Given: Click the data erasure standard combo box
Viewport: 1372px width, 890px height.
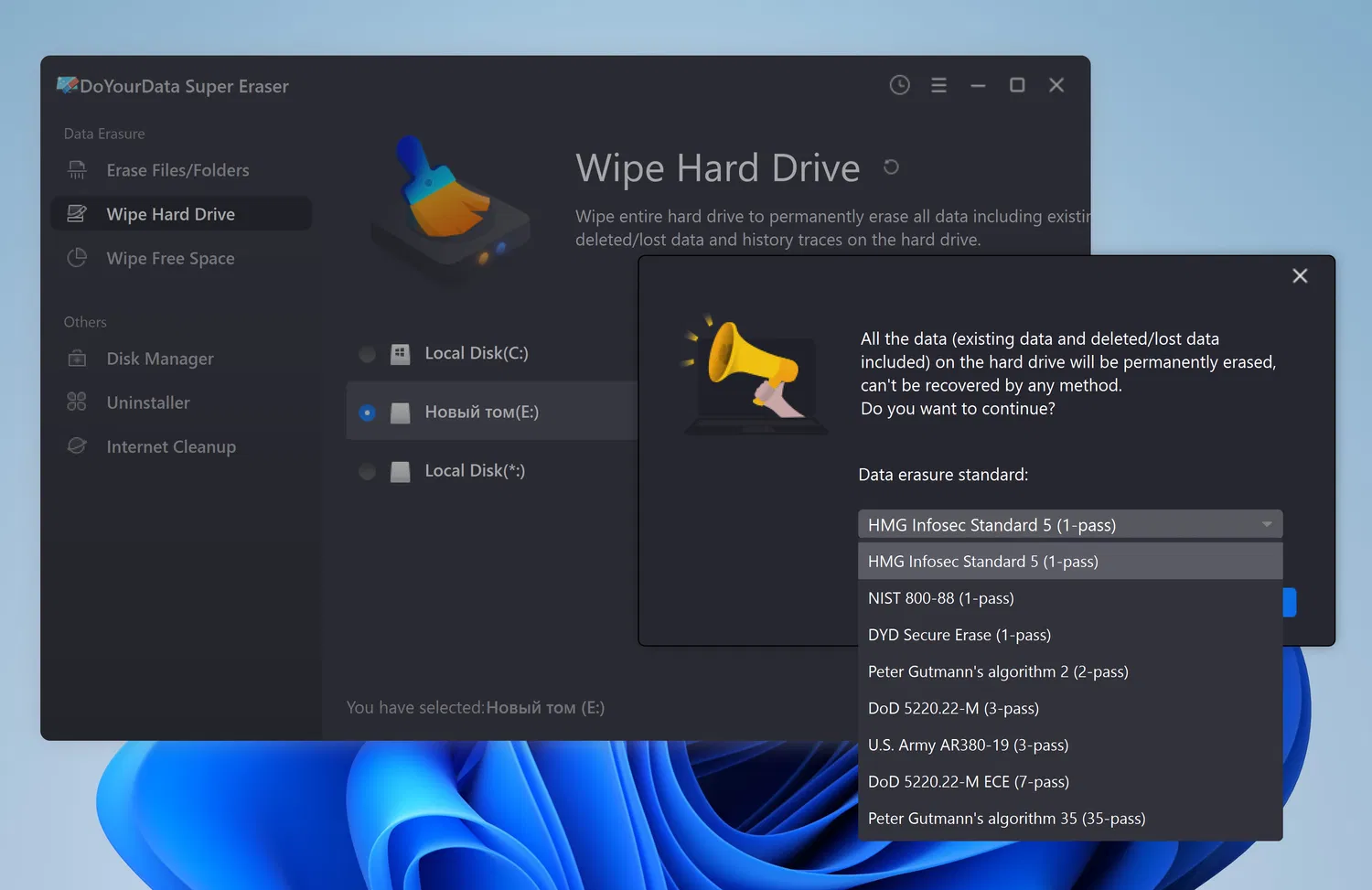Looking at the screenshot, I should pos(1070,524).
